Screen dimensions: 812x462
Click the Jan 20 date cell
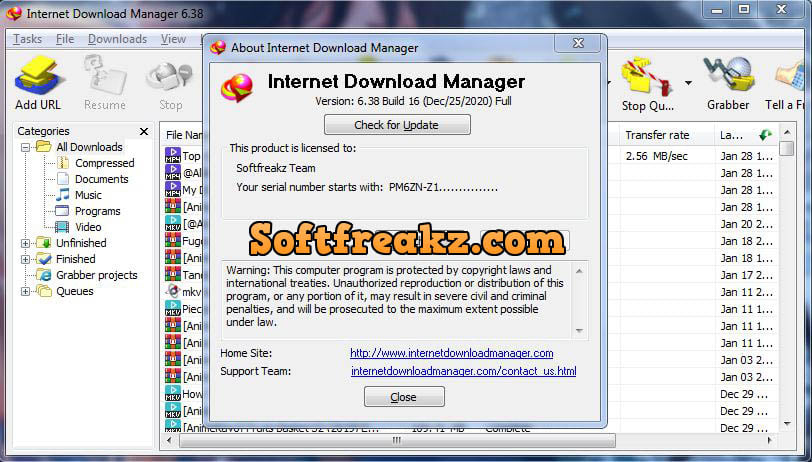746,224
